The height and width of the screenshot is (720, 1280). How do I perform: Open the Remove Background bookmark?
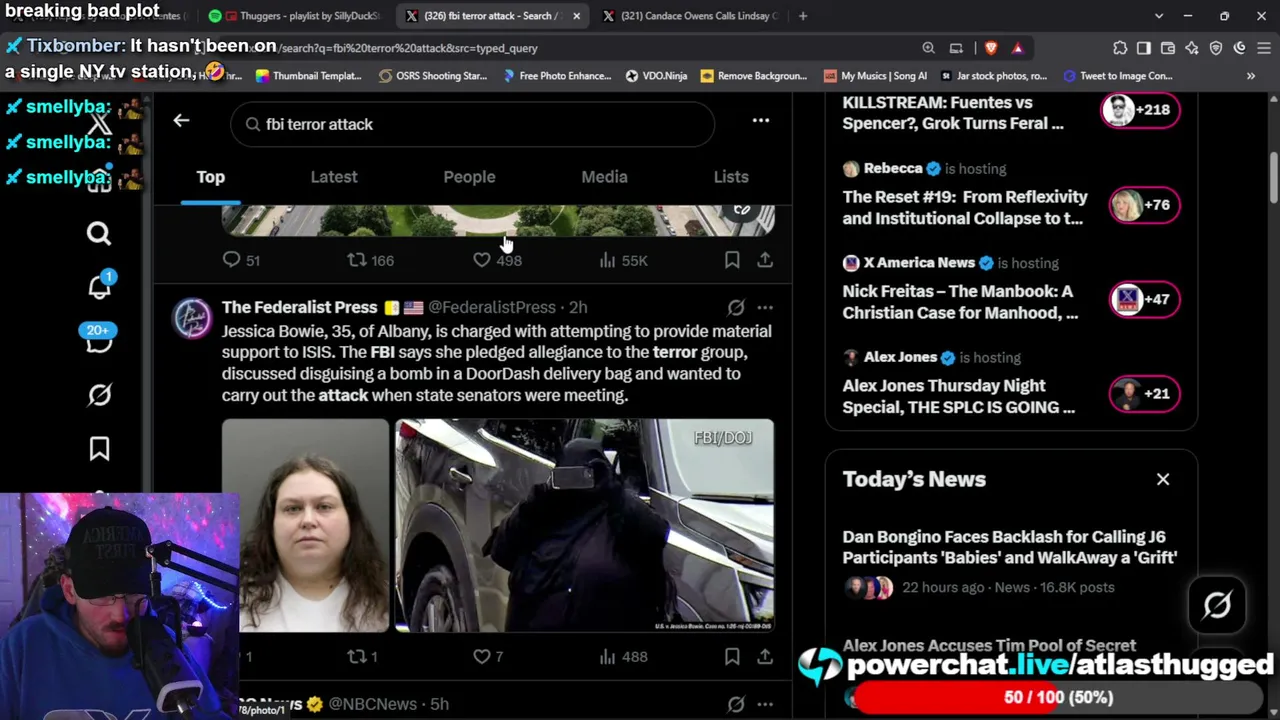[754, 76]
